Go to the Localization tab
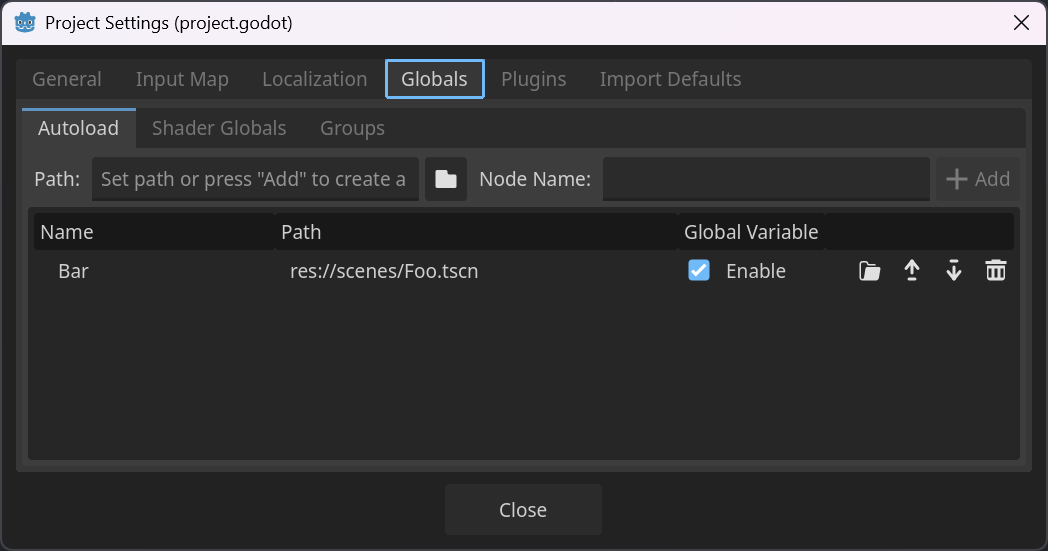This screenshot has width=1048, height=551. coord(314,79)
